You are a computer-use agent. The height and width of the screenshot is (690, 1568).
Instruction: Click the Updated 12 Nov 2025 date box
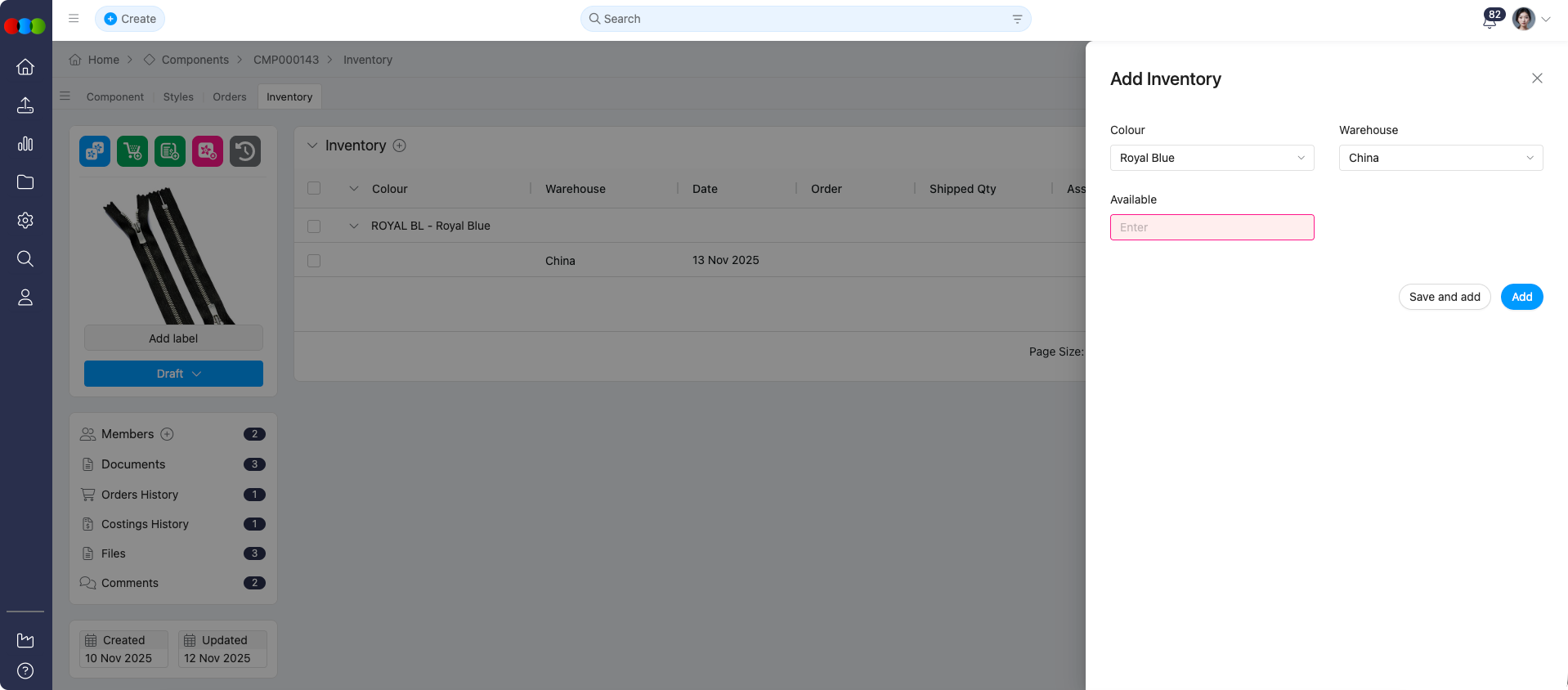(x=222, y=649)
